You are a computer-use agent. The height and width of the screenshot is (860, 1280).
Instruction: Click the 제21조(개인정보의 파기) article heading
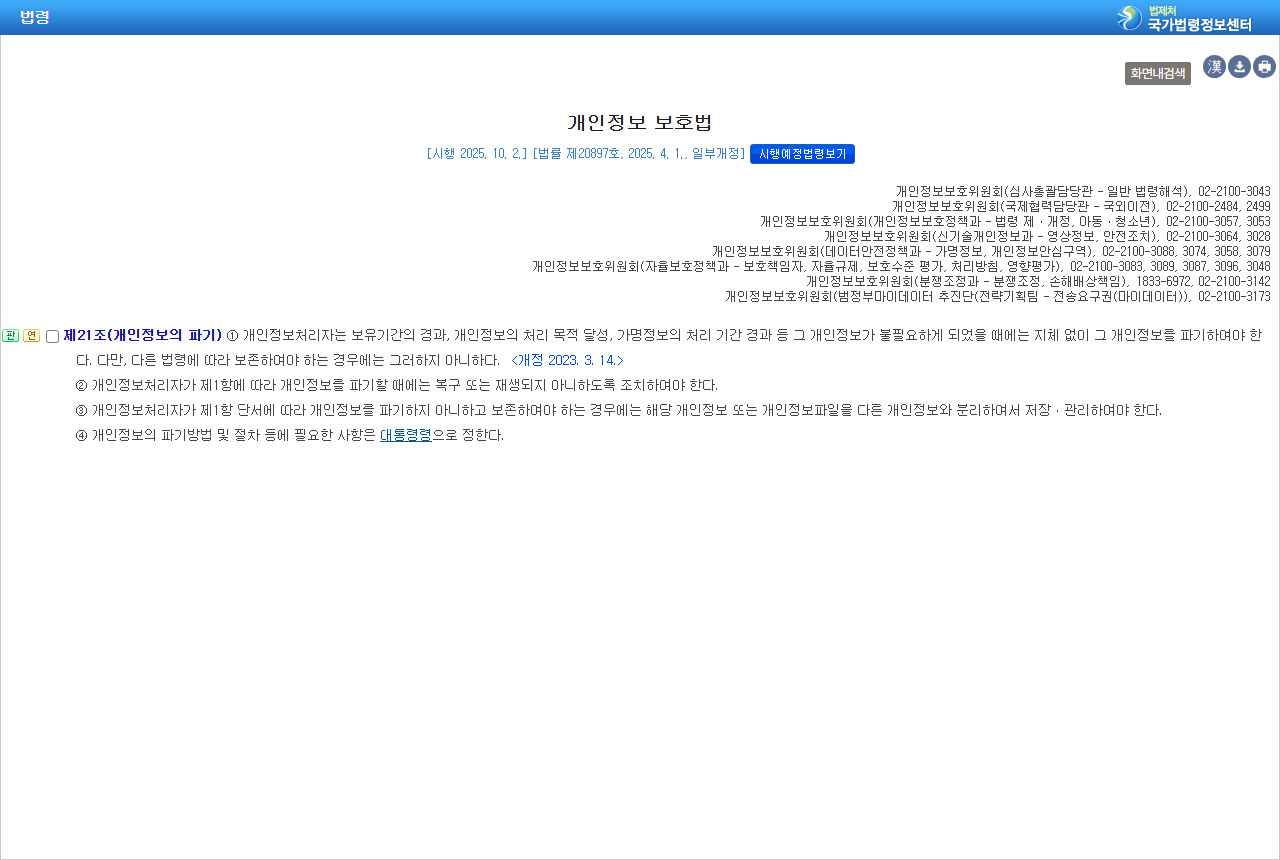pyautogui.click(x=142, y=335)
